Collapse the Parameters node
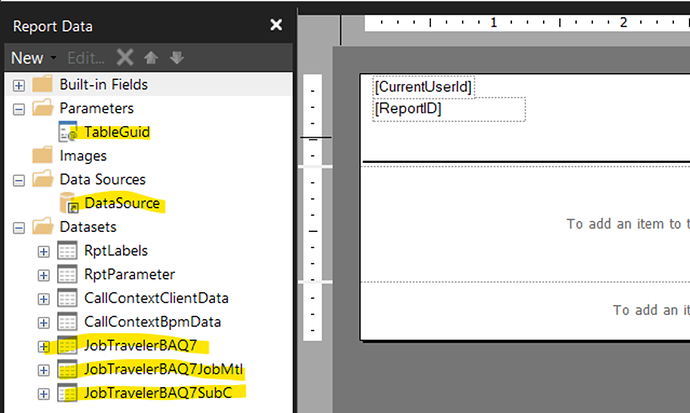 [x=18, y=109]
